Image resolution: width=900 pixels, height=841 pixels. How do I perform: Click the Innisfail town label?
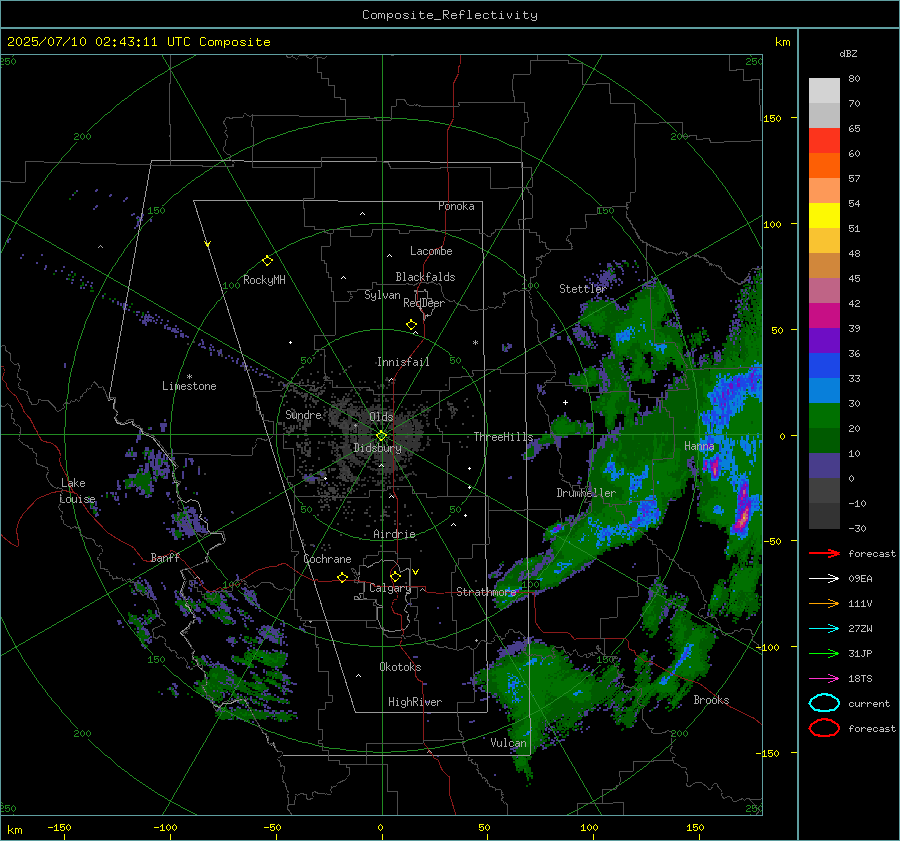(403, 362)
